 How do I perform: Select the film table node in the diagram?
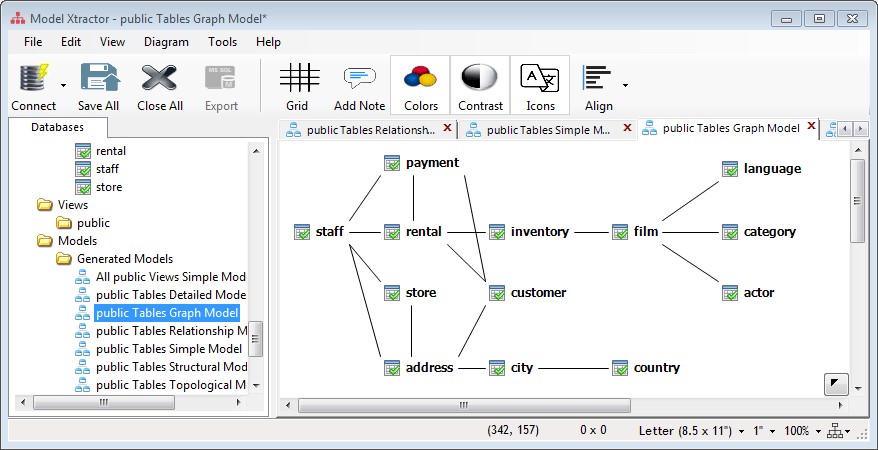pyautogui.click(x=645, y=232)
